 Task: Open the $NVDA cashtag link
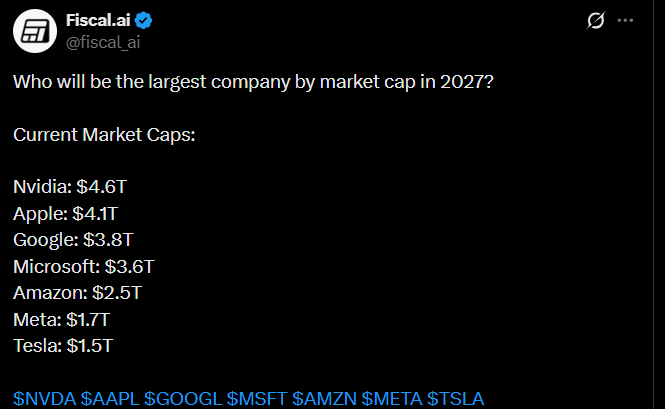pyautogui.click(x=43, y=399)
